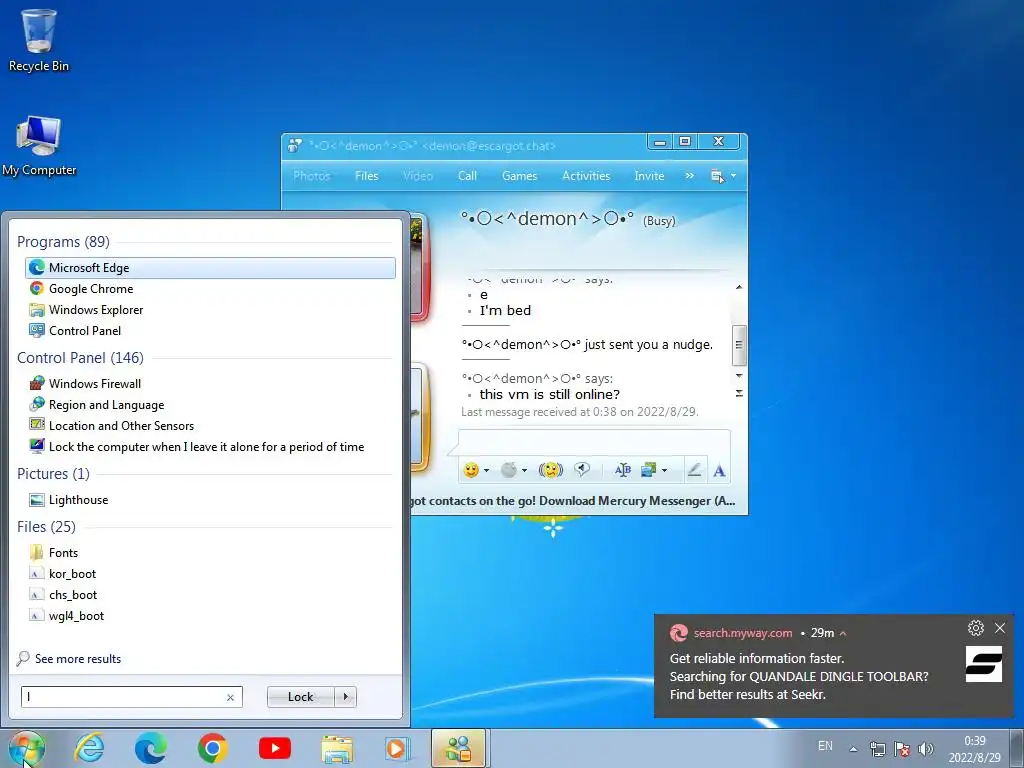Clear the Start menu search box
Image resolution: width=1024 pixels, height=768 pixels.
(231, 697)
